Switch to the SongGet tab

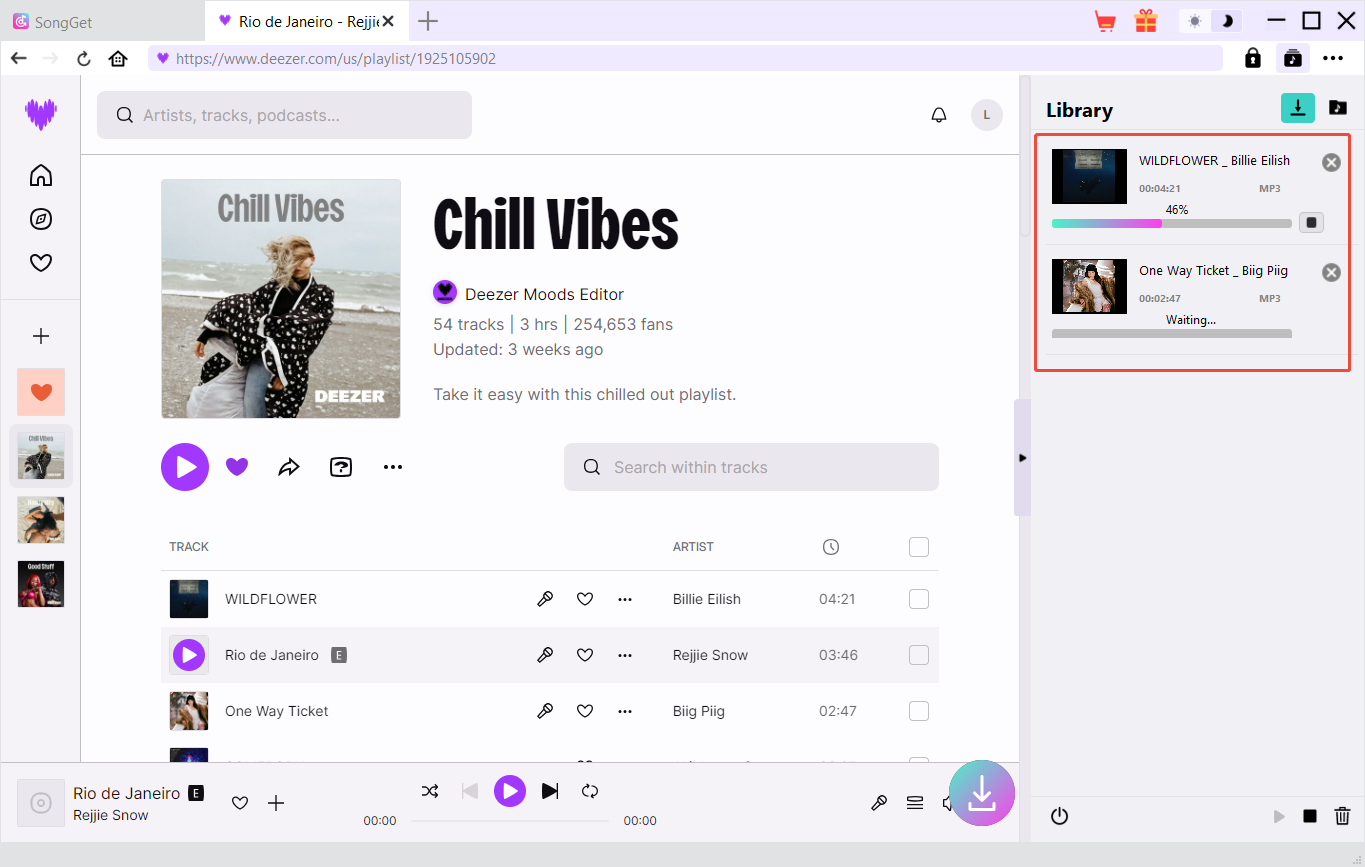[x=100, y=21]
